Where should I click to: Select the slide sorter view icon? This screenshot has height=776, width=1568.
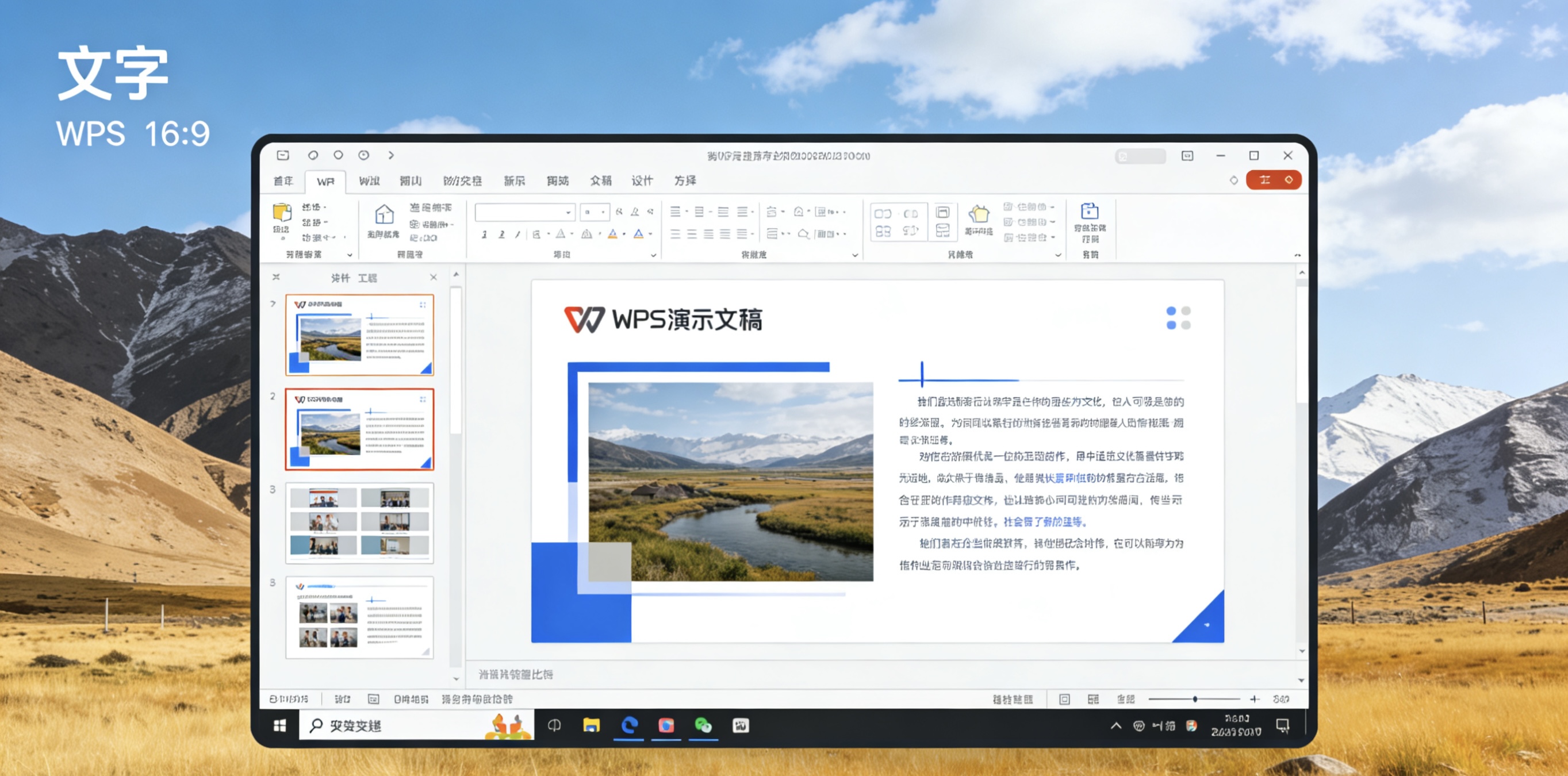point(1093,700)
